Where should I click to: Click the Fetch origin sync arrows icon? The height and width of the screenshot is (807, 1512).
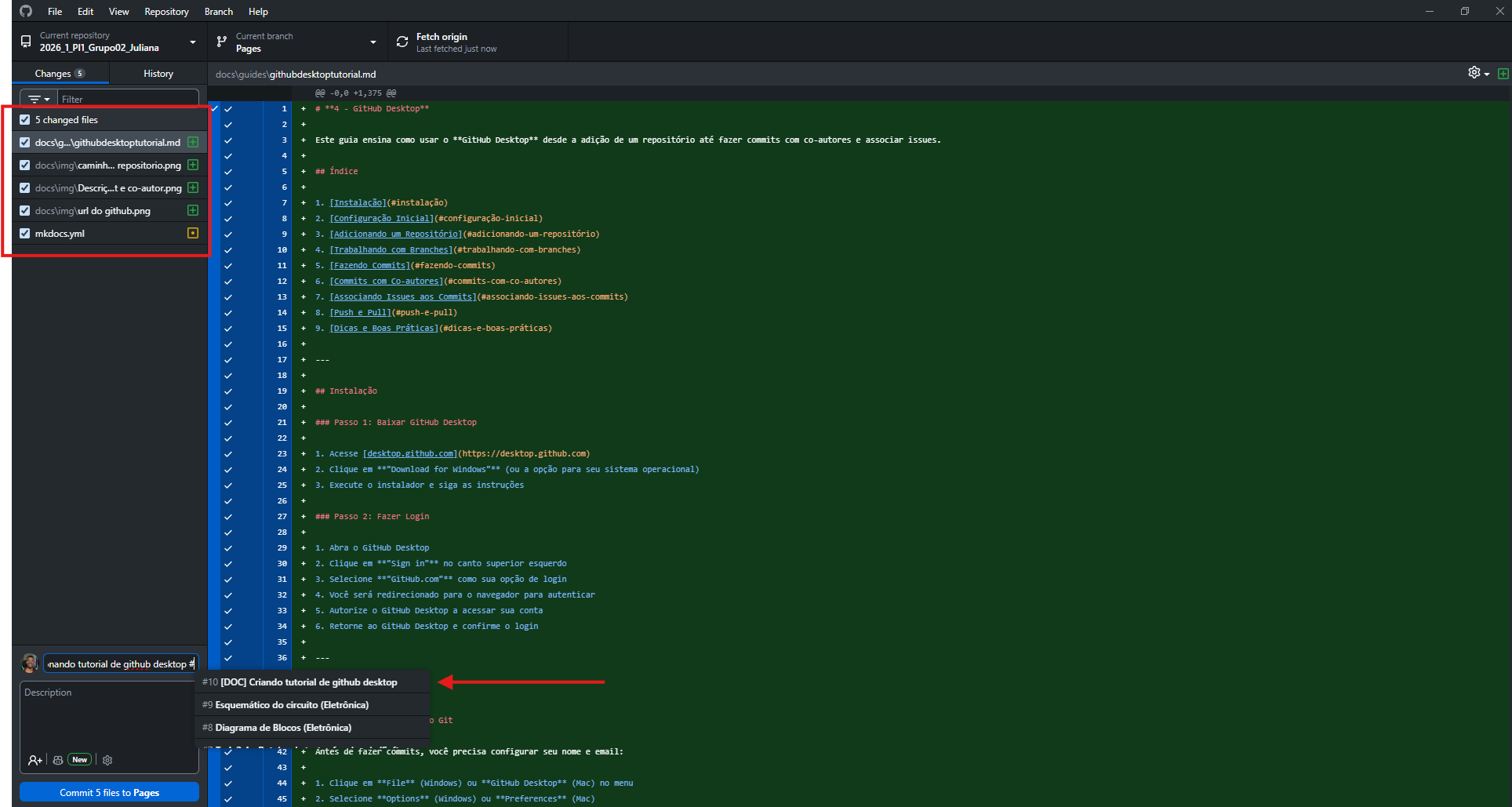402,42
